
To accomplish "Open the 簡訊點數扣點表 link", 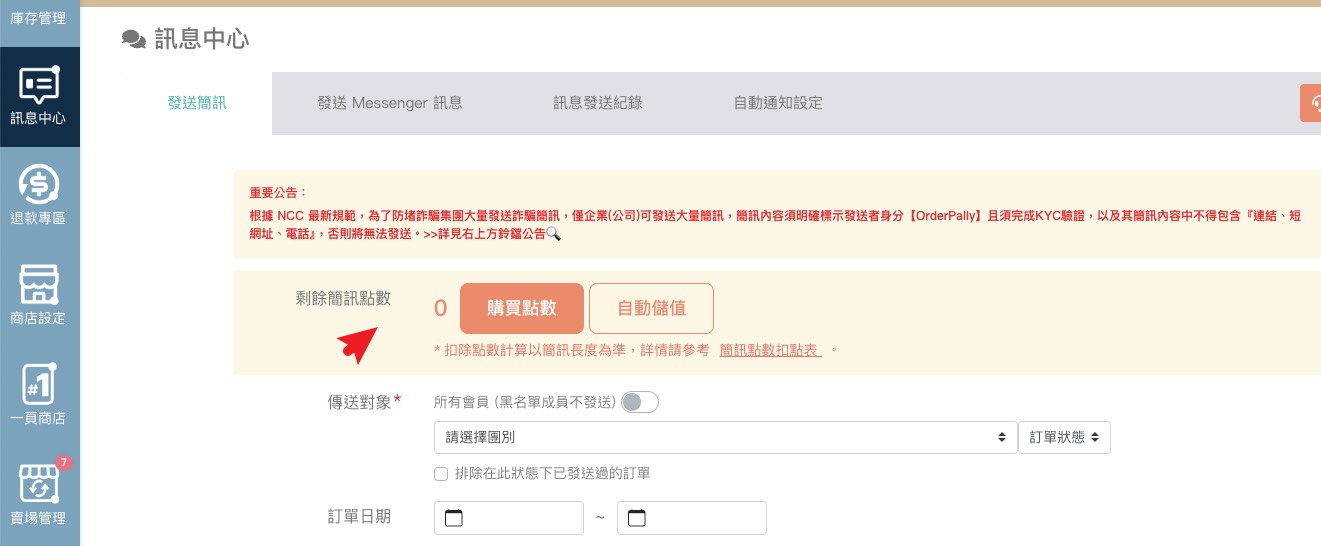I will click(x=770, y=350).
